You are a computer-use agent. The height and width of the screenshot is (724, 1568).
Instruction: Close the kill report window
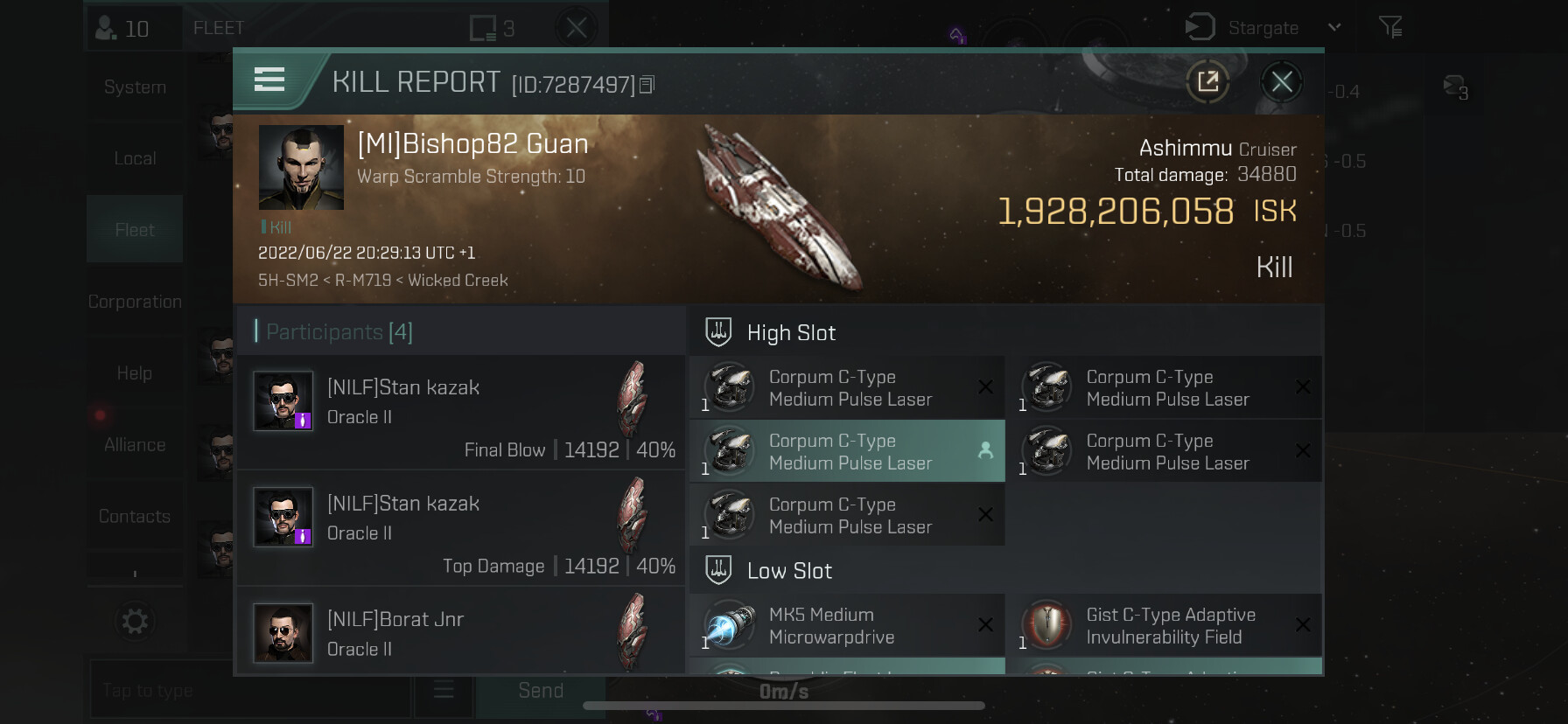1282,82
